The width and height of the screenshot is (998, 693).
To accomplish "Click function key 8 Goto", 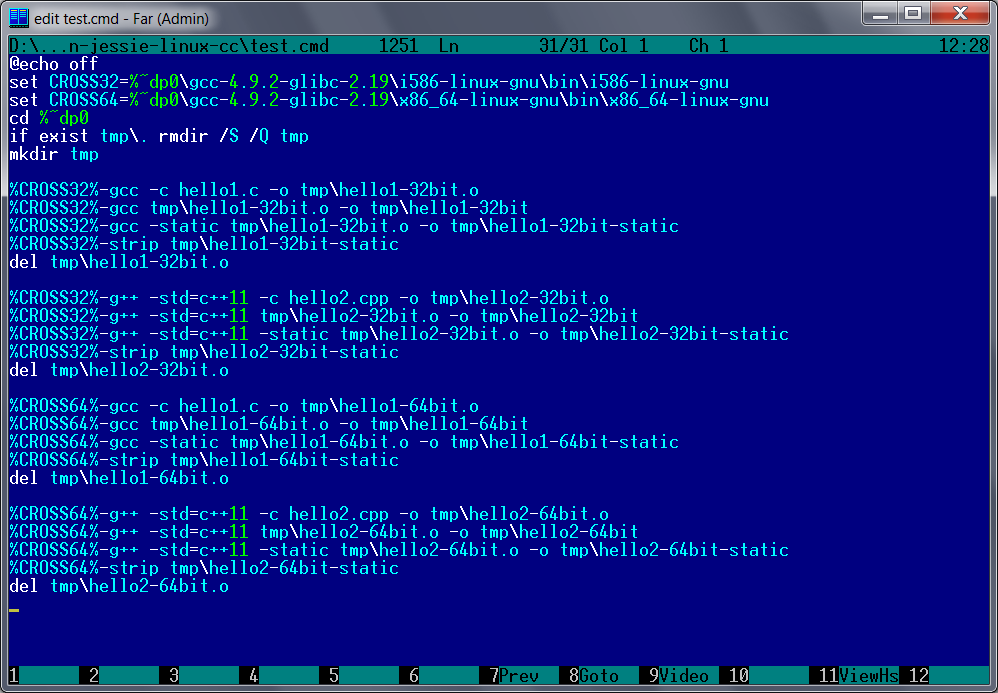I will (593, 675).
